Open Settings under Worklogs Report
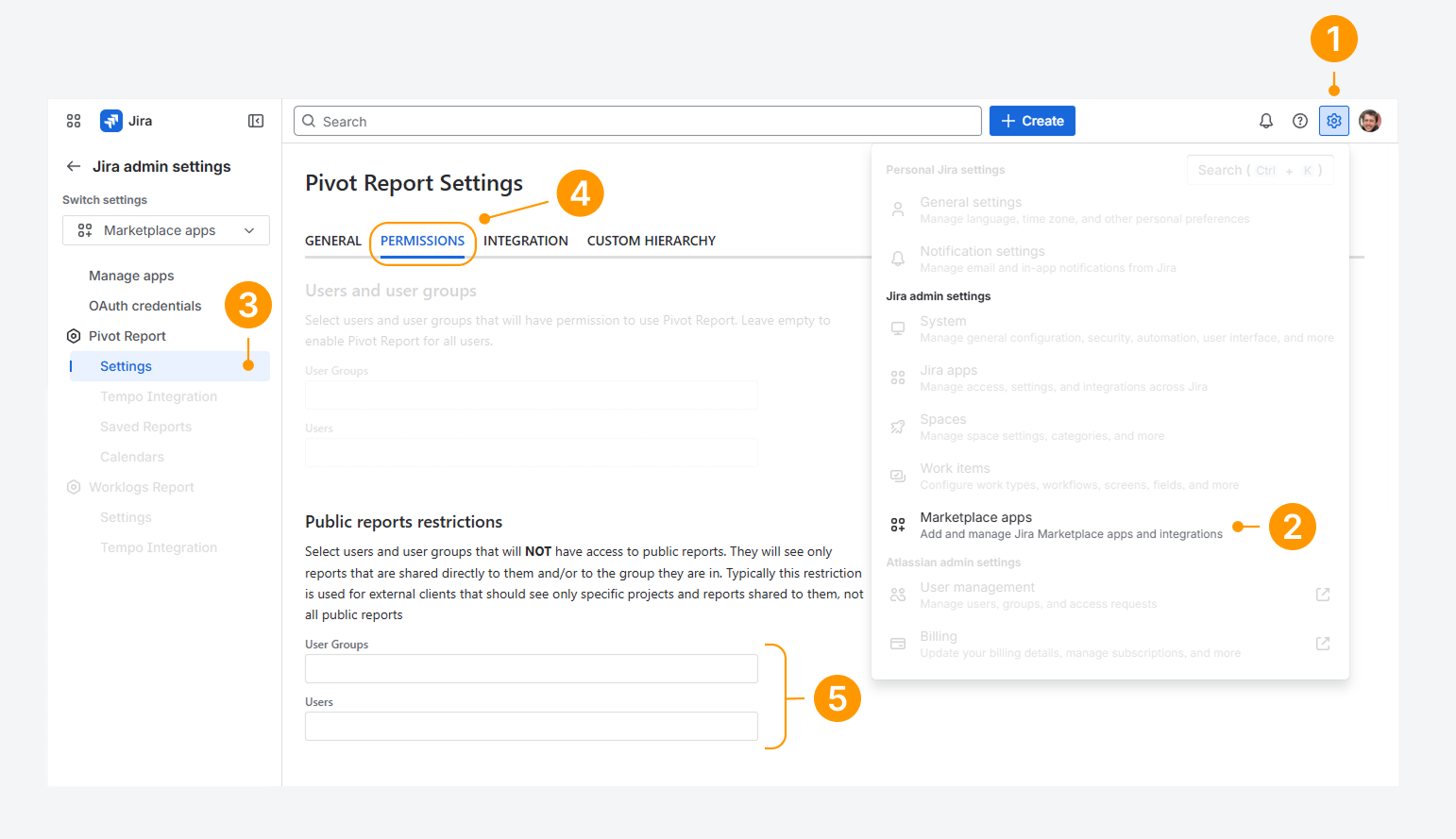 [x=126, y=517]
